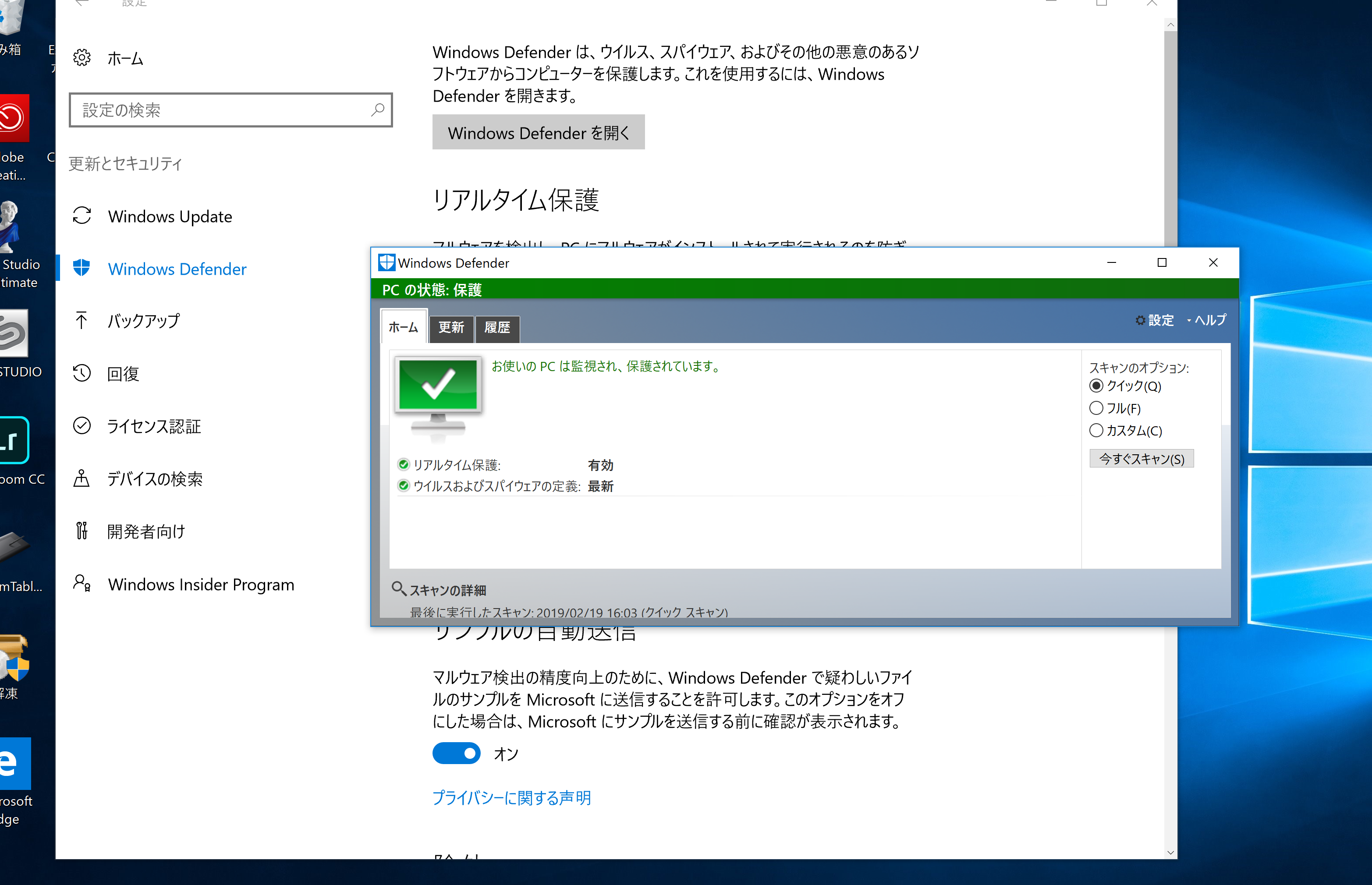Click the scan details magnifier icon
The image size is (1372, 885).
click(399, 588)
